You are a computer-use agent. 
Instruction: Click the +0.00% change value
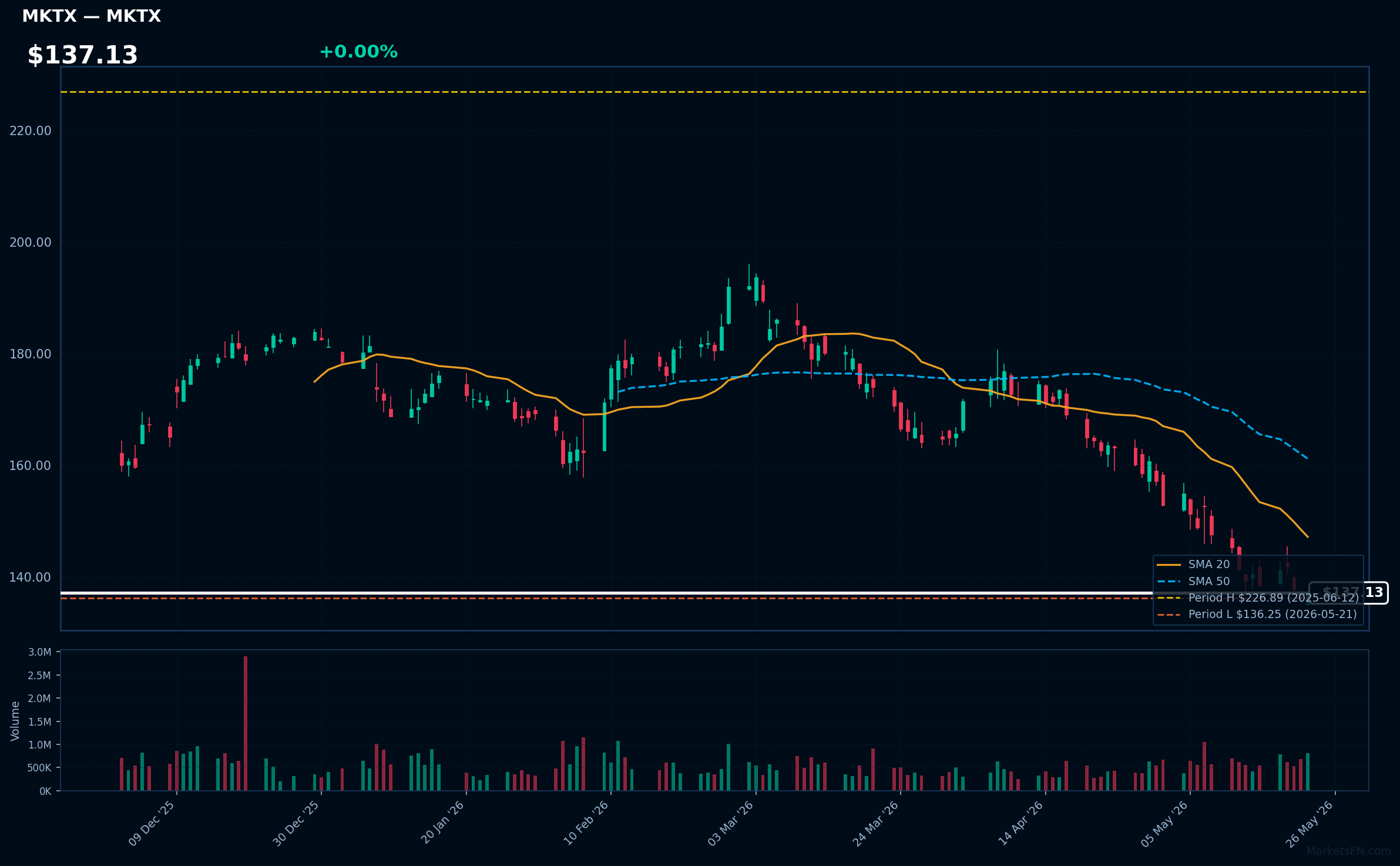click(358, 52)
